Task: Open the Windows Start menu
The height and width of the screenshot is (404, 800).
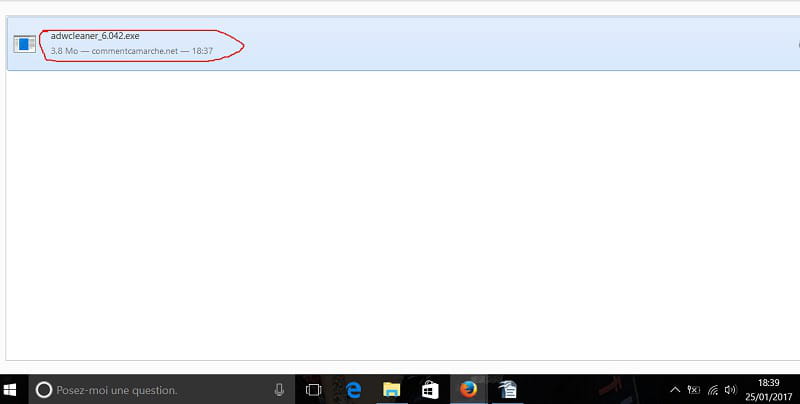Action: tap(10, 390)
